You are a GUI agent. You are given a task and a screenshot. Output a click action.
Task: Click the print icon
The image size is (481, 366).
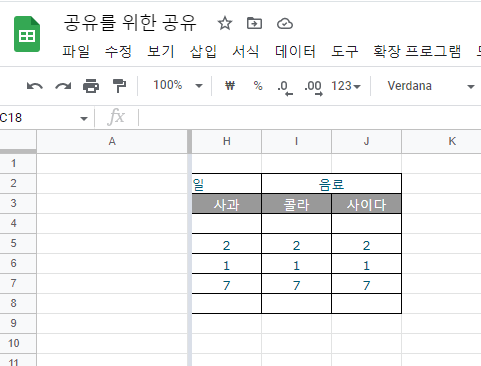click(91, 86)
